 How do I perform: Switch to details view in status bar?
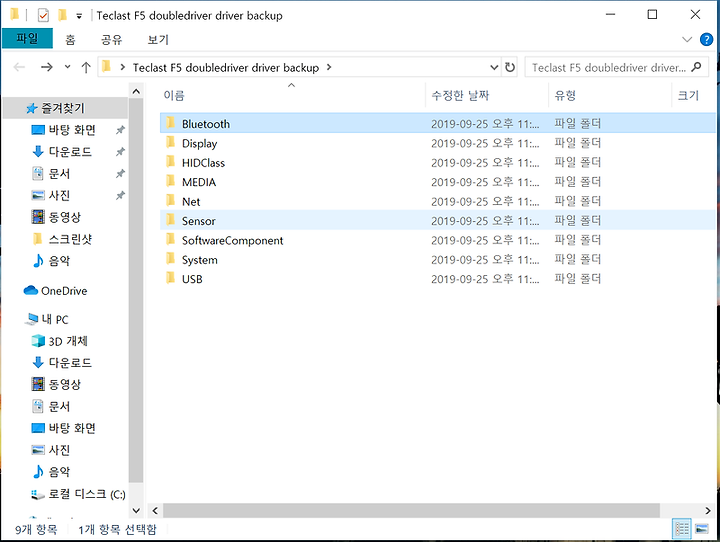pos(682,529)
